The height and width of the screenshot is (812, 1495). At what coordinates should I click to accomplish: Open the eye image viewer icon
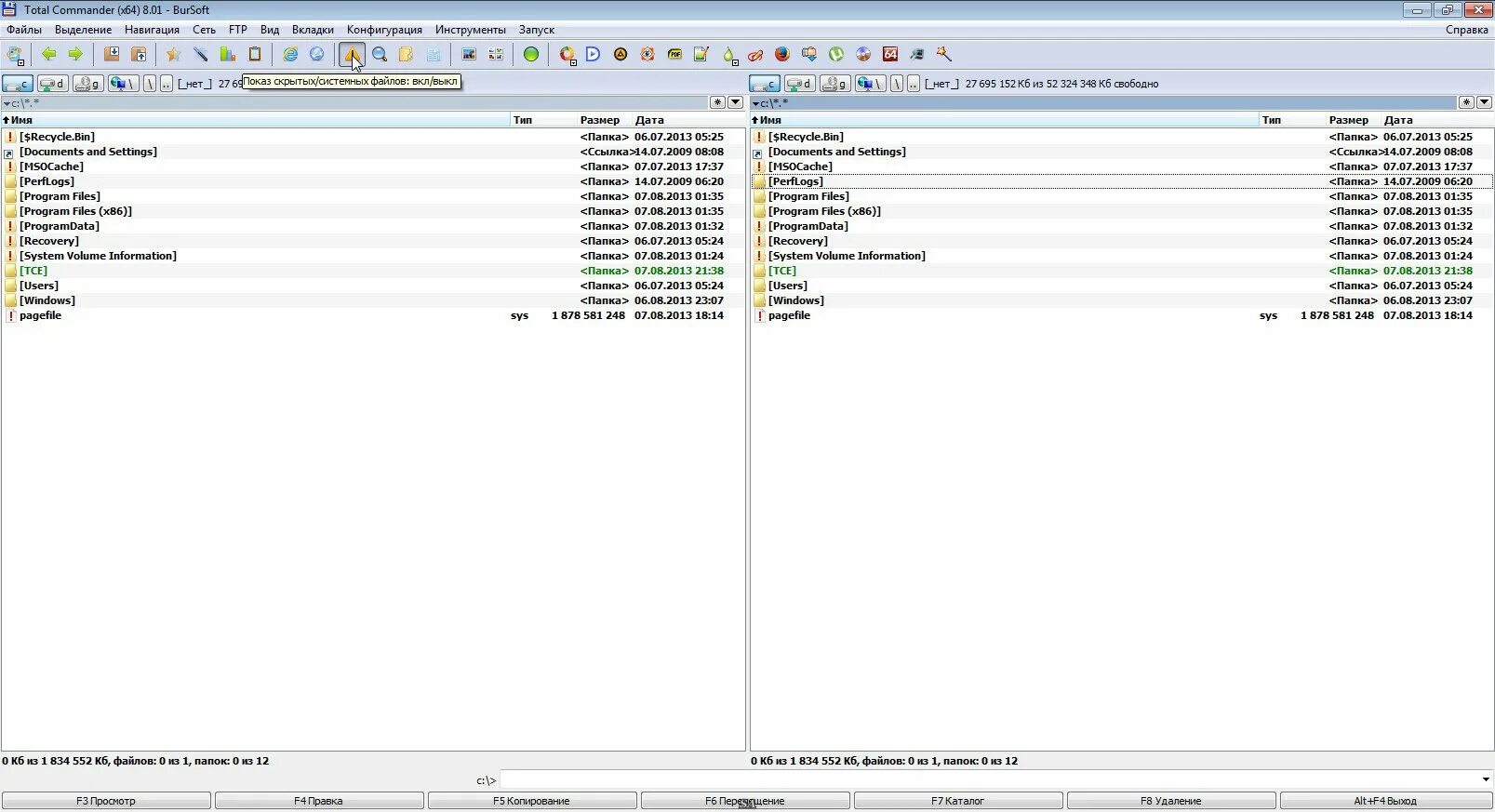click(647, 54)
